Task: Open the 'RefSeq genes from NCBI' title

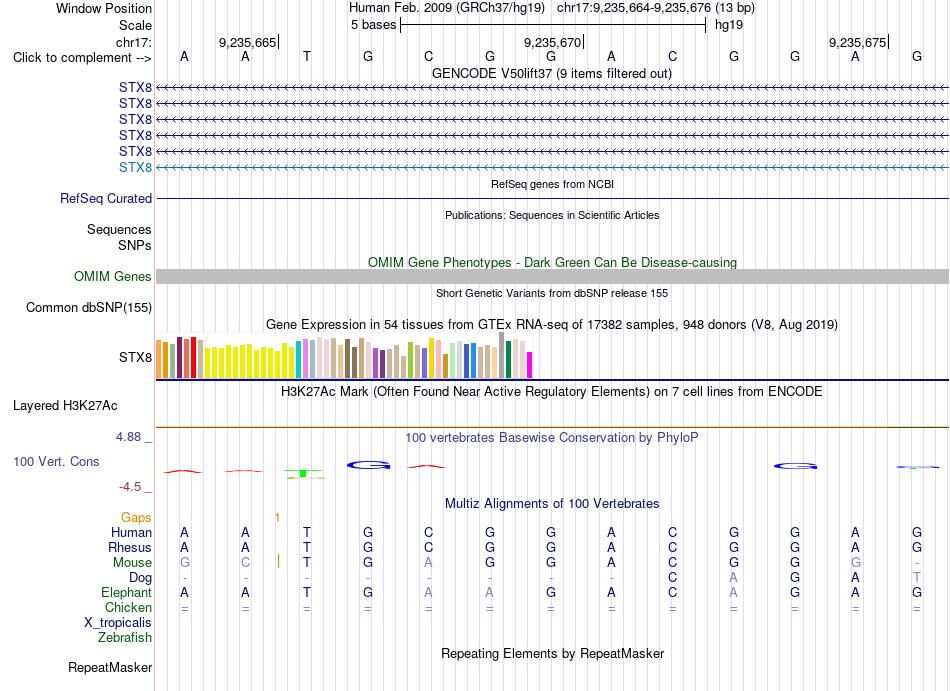Action: click(x=553, y=184)
